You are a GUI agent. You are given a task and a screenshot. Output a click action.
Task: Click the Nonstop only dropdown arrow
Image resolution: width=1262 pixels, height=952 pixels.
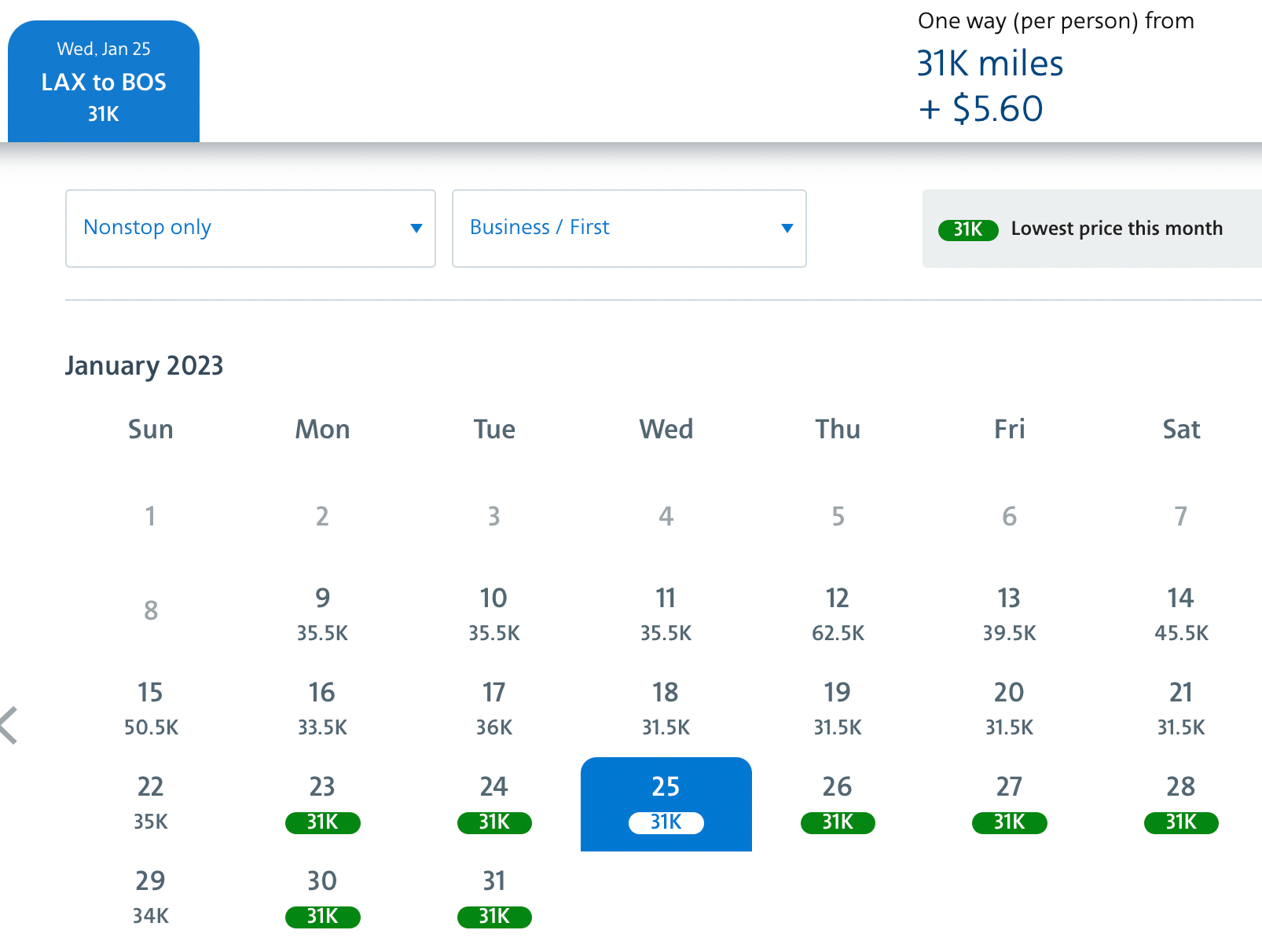pos(416,229)
